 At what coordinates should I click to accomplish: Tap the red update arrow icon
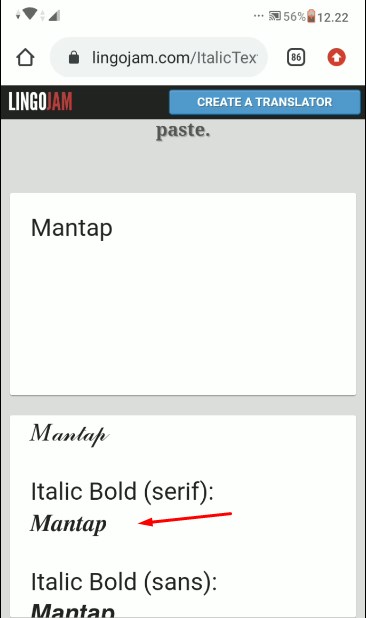pyautogui.click(x=336, y=58)
